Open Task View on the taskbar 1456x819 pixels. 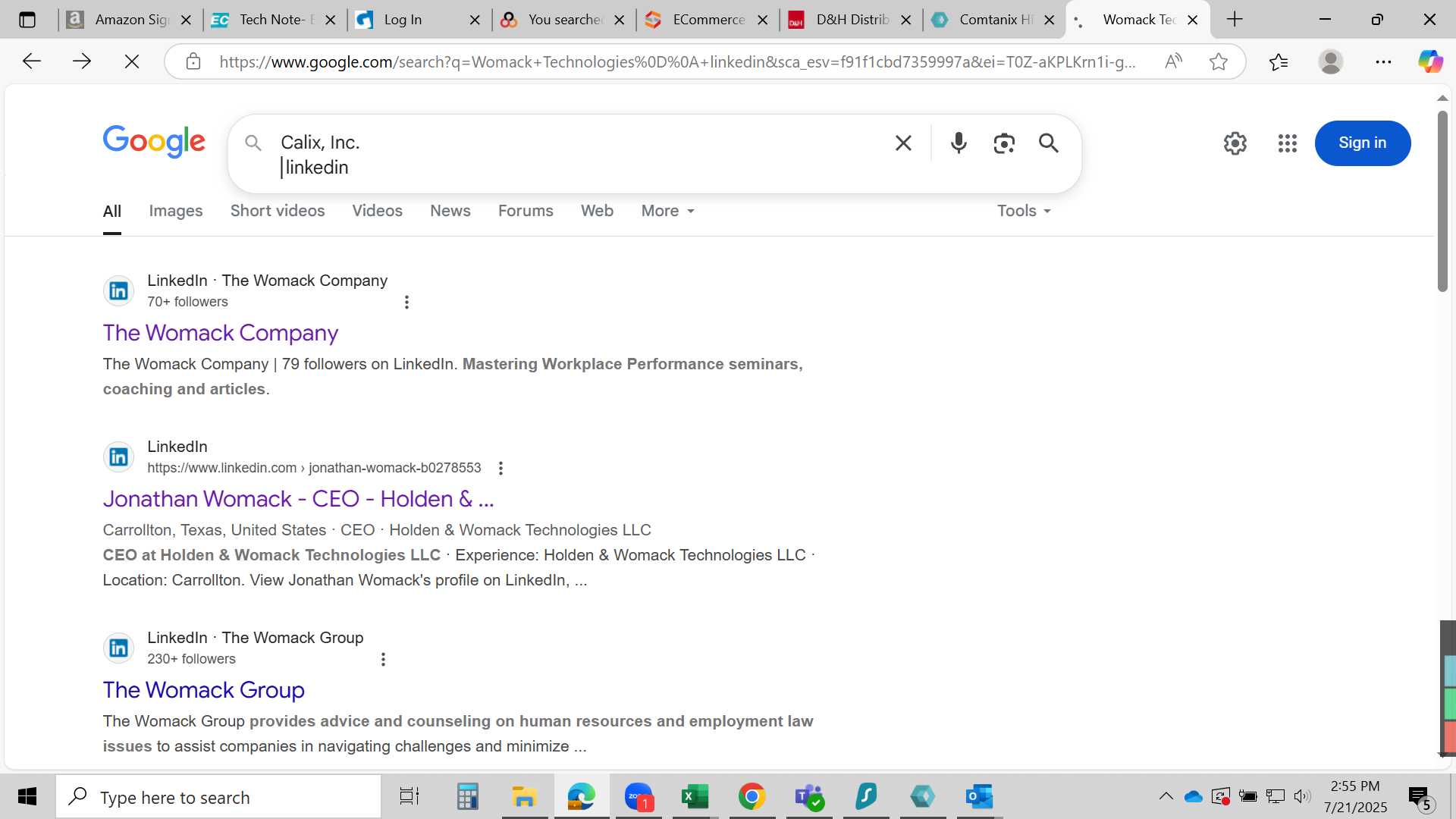[409, 797]
